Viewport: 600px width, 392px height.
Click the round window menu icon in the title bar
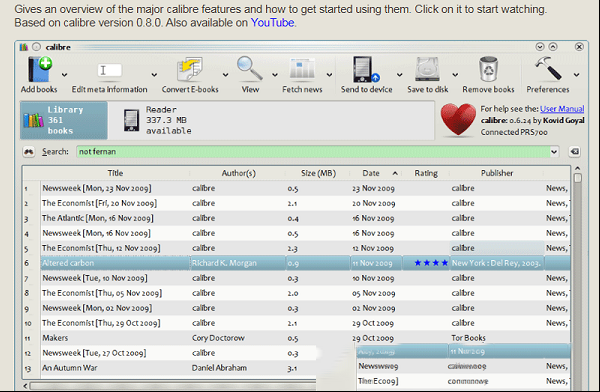pyautogui.click(x=36, y=47)
